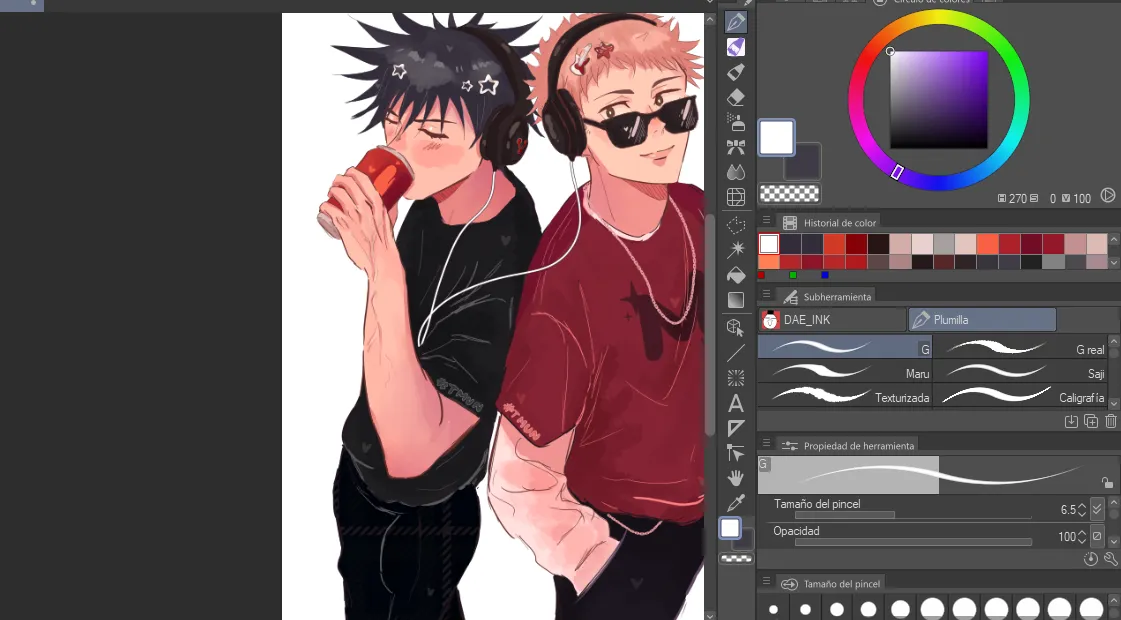The width and height of the screenshot is (1121, 620).
Task: Select the Operation object cube tool
Action: (736, 328)
